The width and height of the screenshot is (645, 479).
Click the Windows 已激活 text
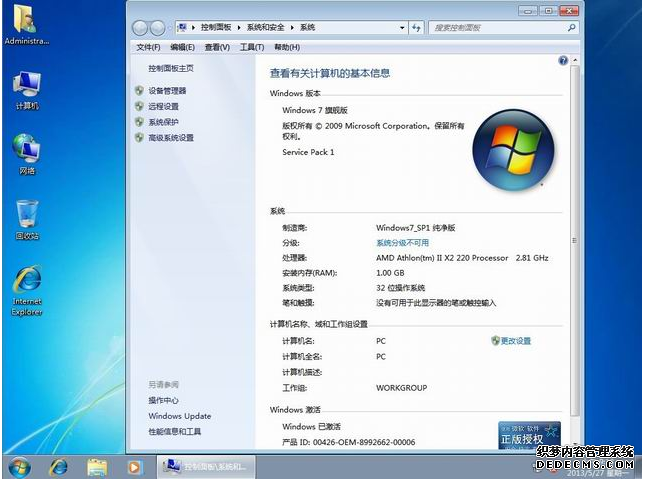point(311,427)
